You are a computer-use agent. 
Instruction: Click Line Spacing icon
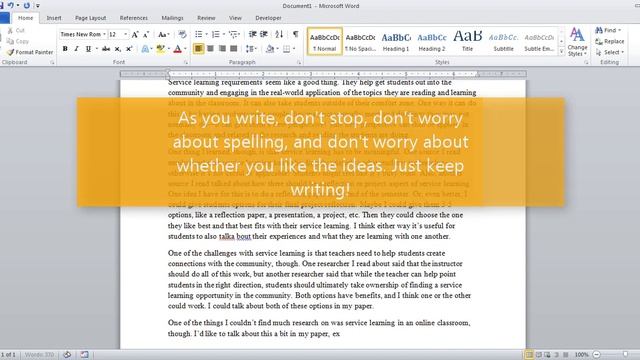[250, 49]
